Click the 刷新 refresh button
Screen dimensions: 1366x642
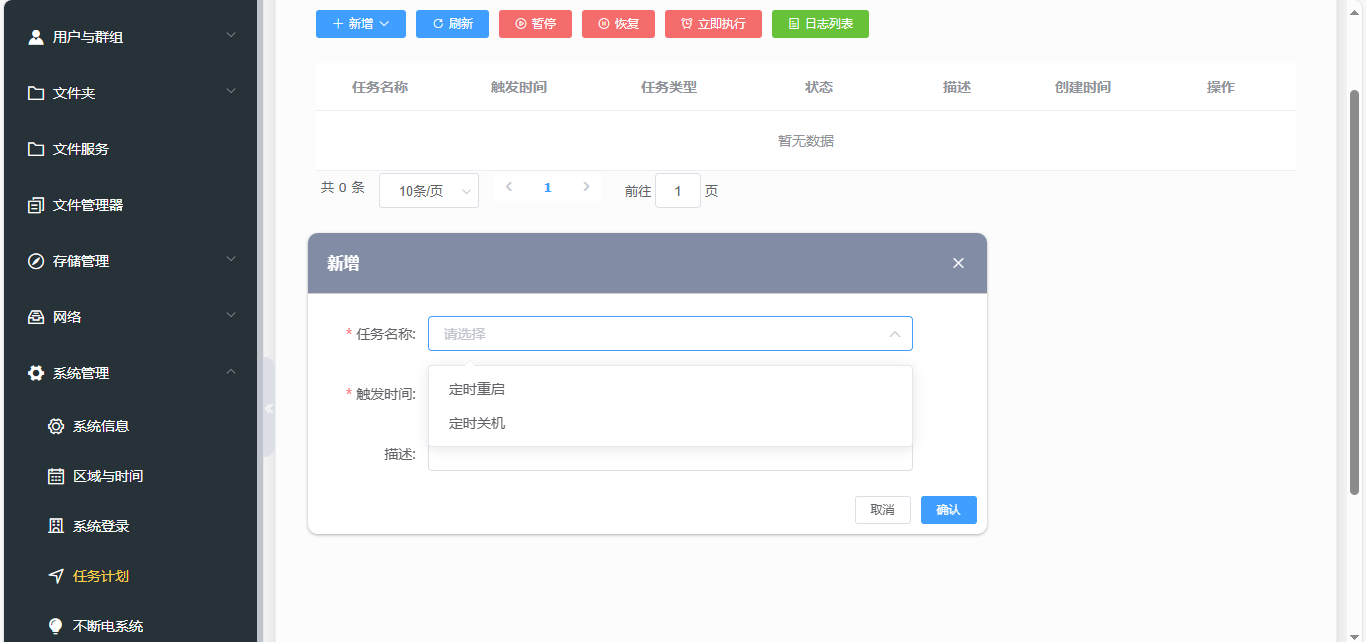coord(452,23)
